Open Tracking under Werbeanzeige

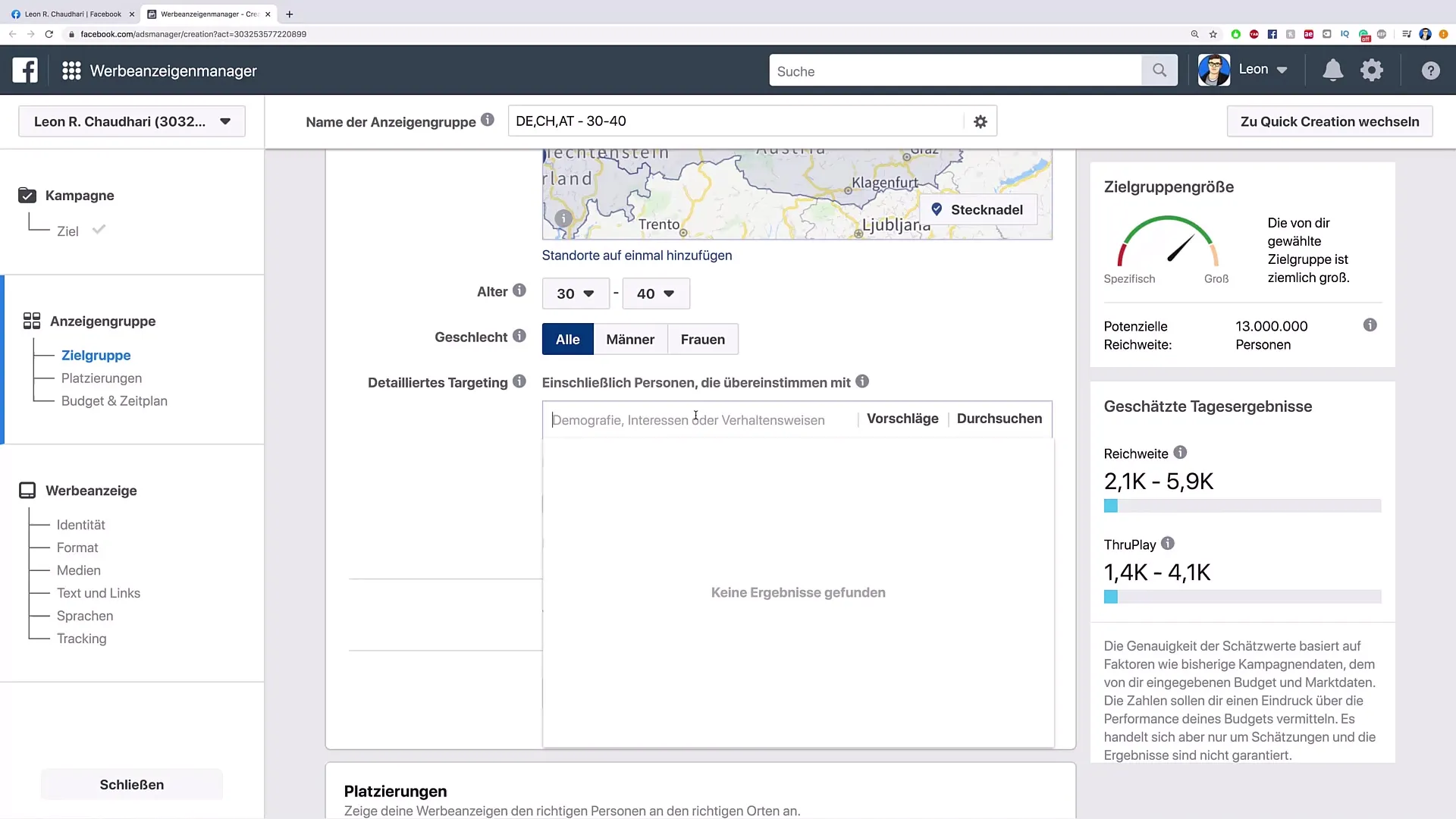[x=82, y=639]
